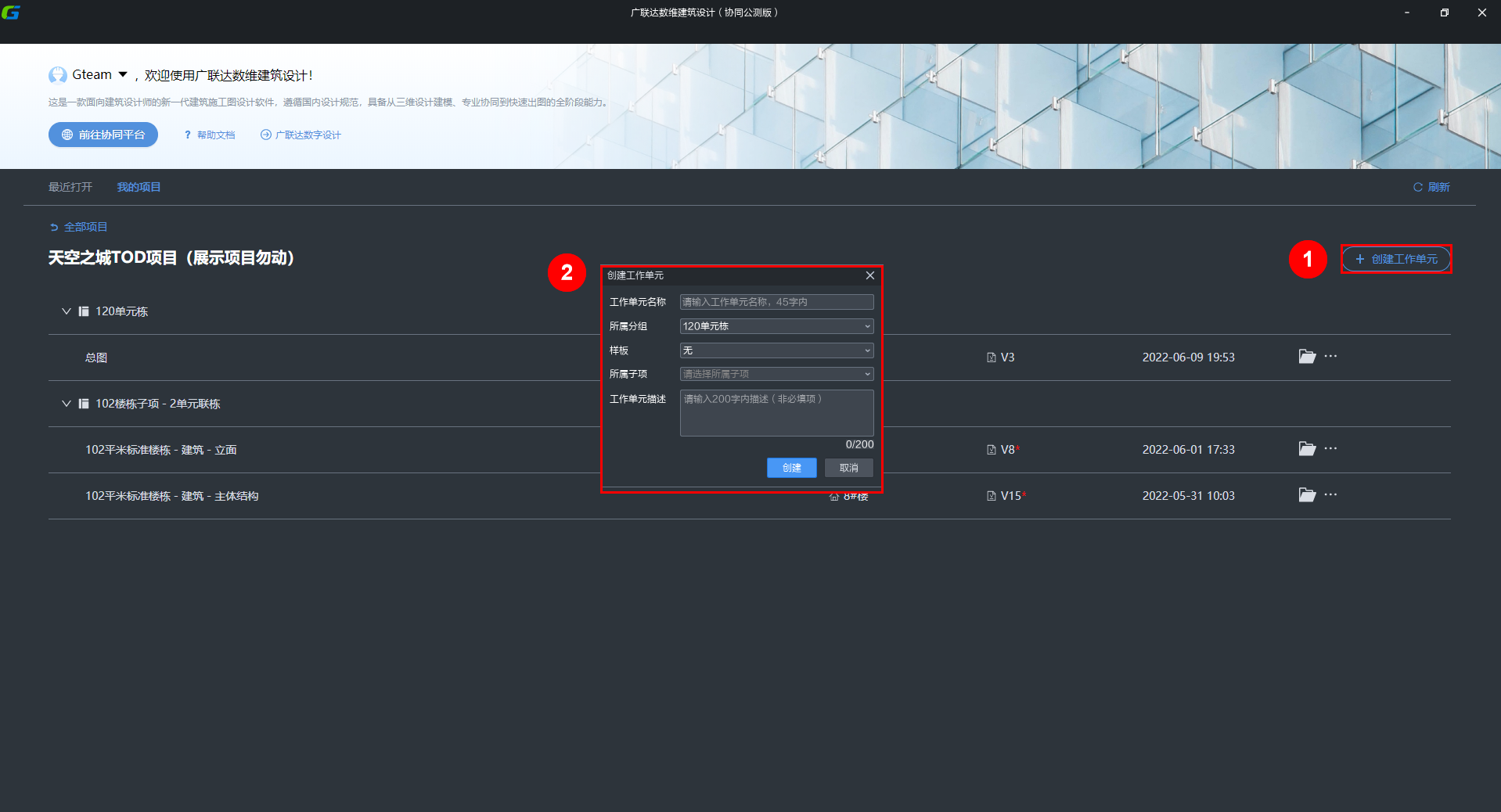Open more options menu for 立面 row
This screenshot has height=812, width=1501.
click(1330, 448)
